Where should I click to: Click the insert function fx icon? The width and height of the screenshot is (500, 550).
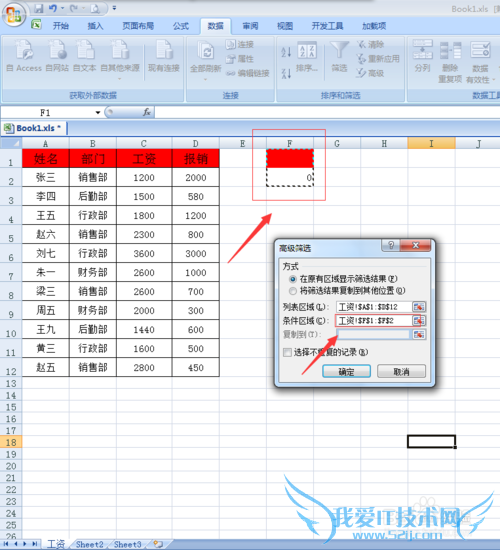pos(146,112)
